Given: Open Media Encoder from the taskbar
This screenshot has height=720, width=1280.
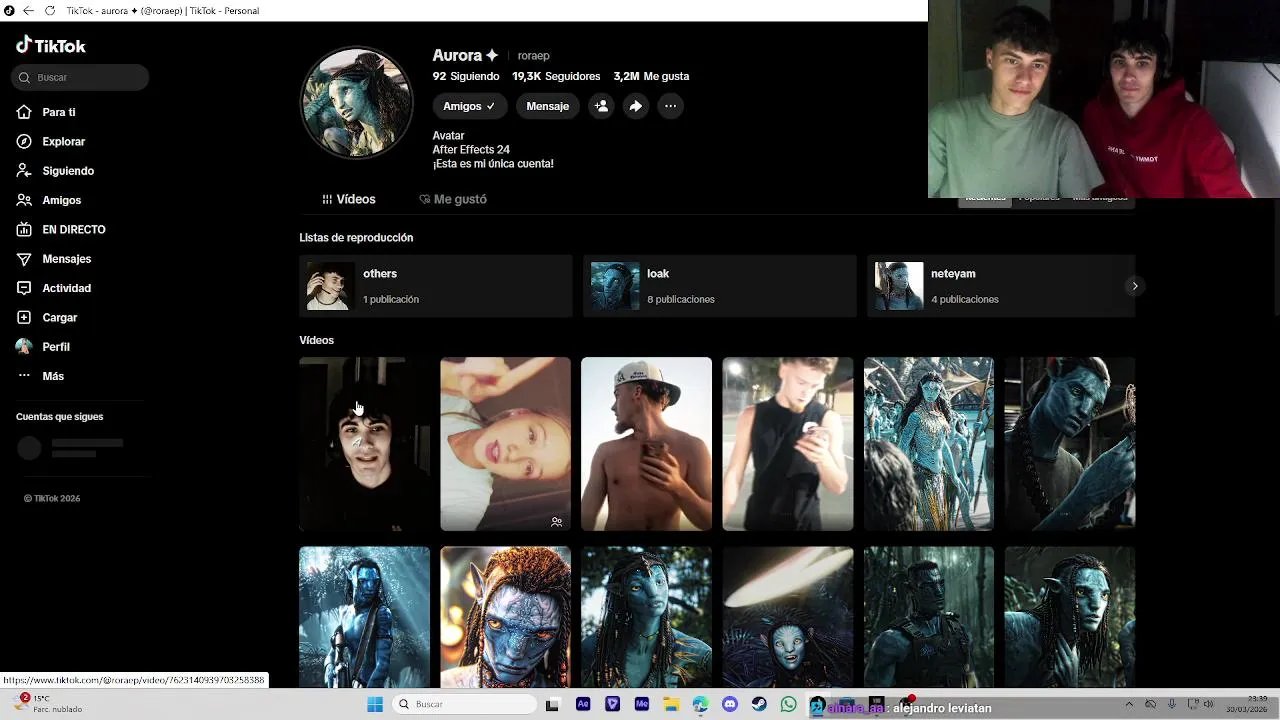Looking at the screenshot, I should [x=642, y=704].
